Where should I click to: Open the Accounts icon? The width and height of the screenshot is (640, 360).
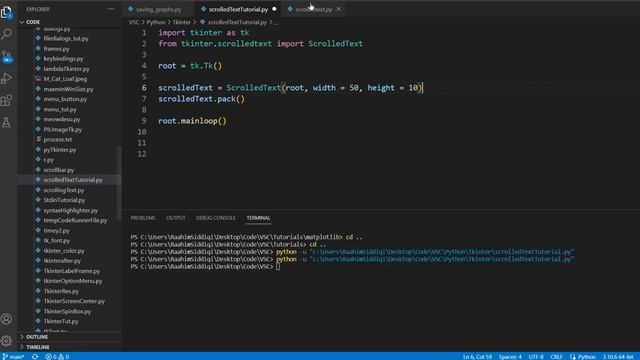click(x=7, y=319)
